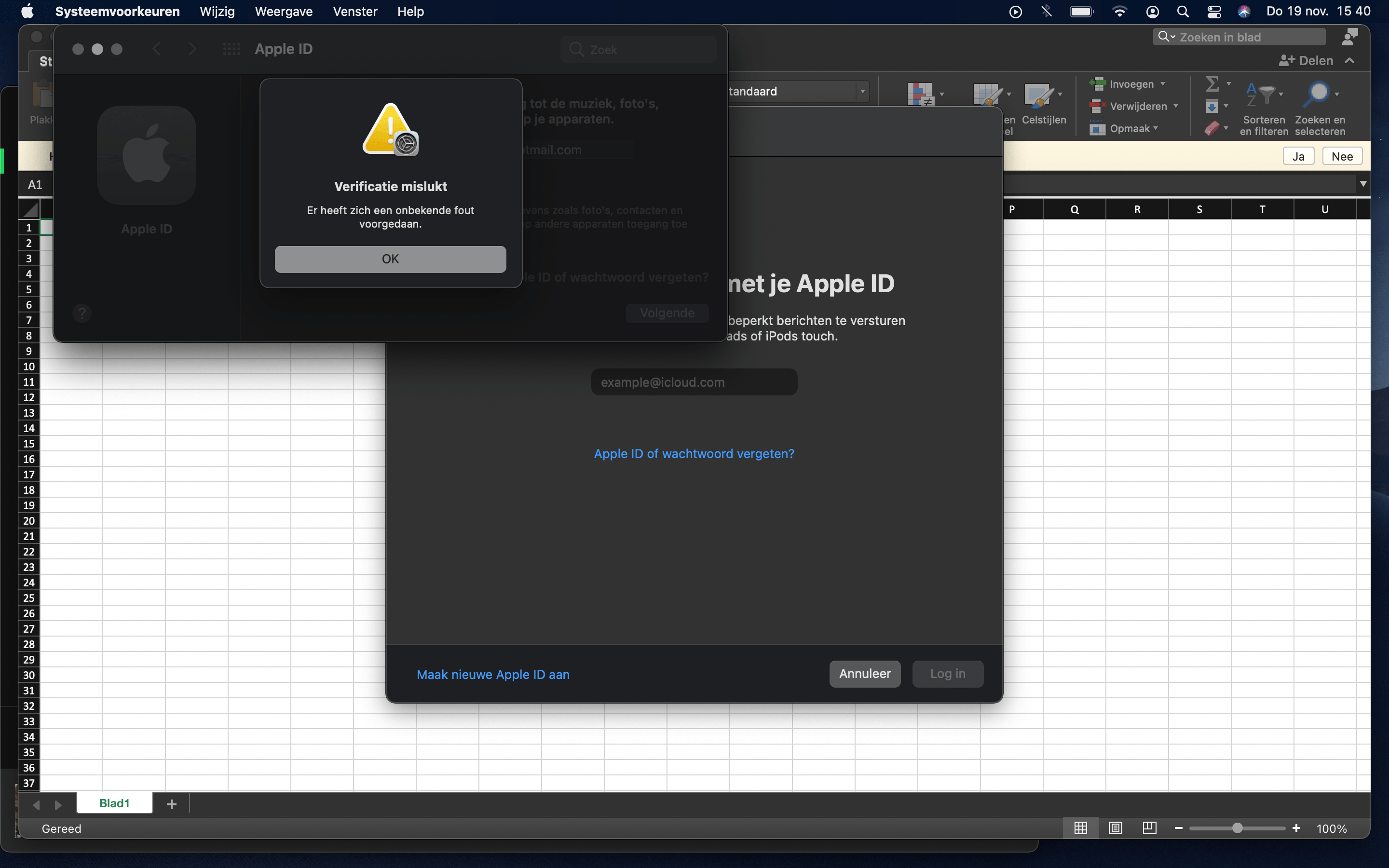Select Normal grid view in status bar
Image resolution: width=1389 pixels, height=868 pixels.
click(x=1080, y=828)
